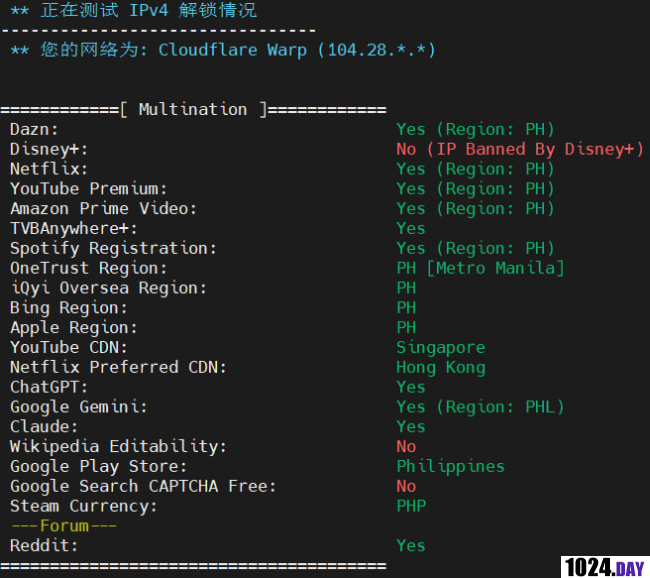Screen dimensions: 650x578
Task: Click the Wikipedia Editability label
Action: (118, 446)
